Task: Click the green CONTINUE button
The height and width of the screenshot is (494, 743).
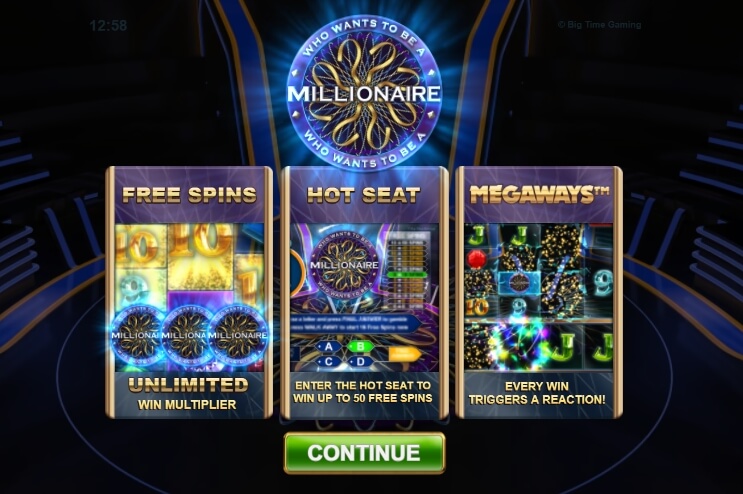Action: [364, 453]
